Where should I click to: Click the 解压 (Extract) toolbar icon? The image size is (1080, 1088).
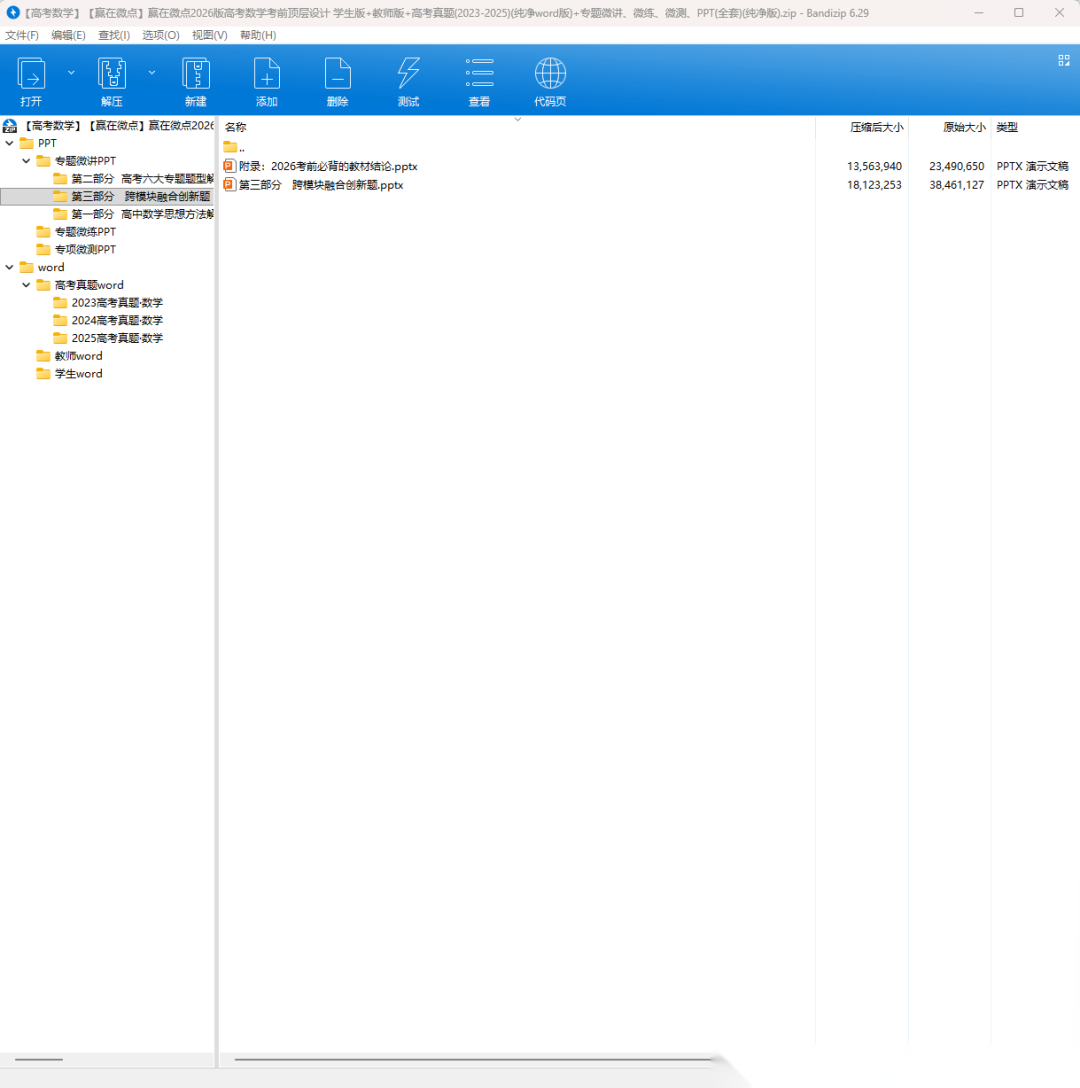pos(111,75)
